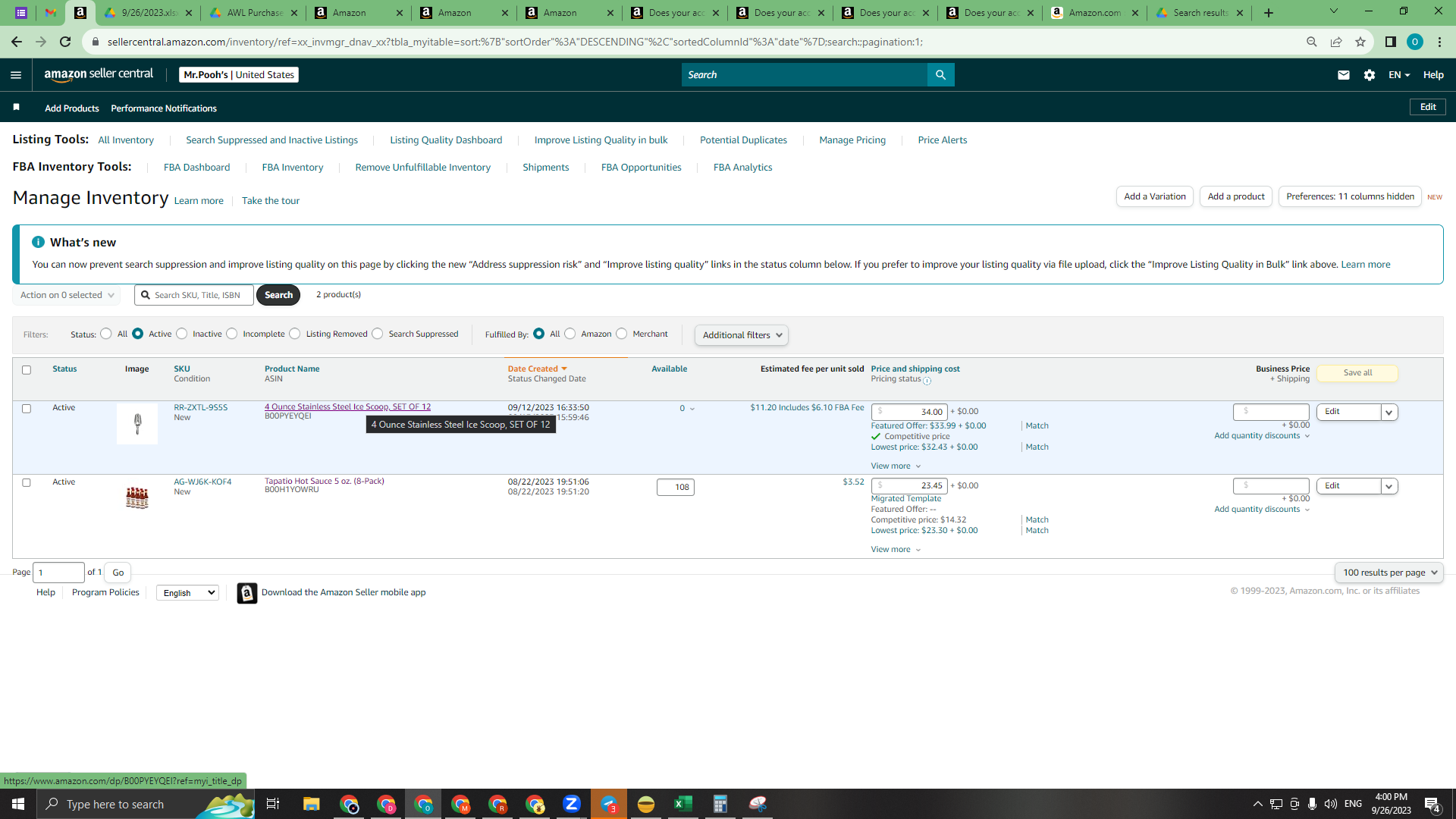Open Windows Start menu
This screenshot has width=1456, height=819.
(x=18, y=804)
